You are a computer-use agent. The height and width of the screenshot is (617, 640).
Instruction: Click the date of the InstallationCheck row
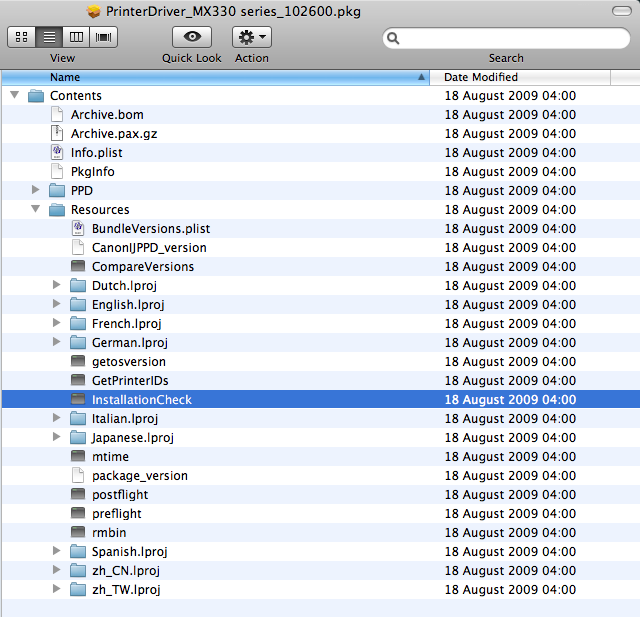tap(510, 399)
